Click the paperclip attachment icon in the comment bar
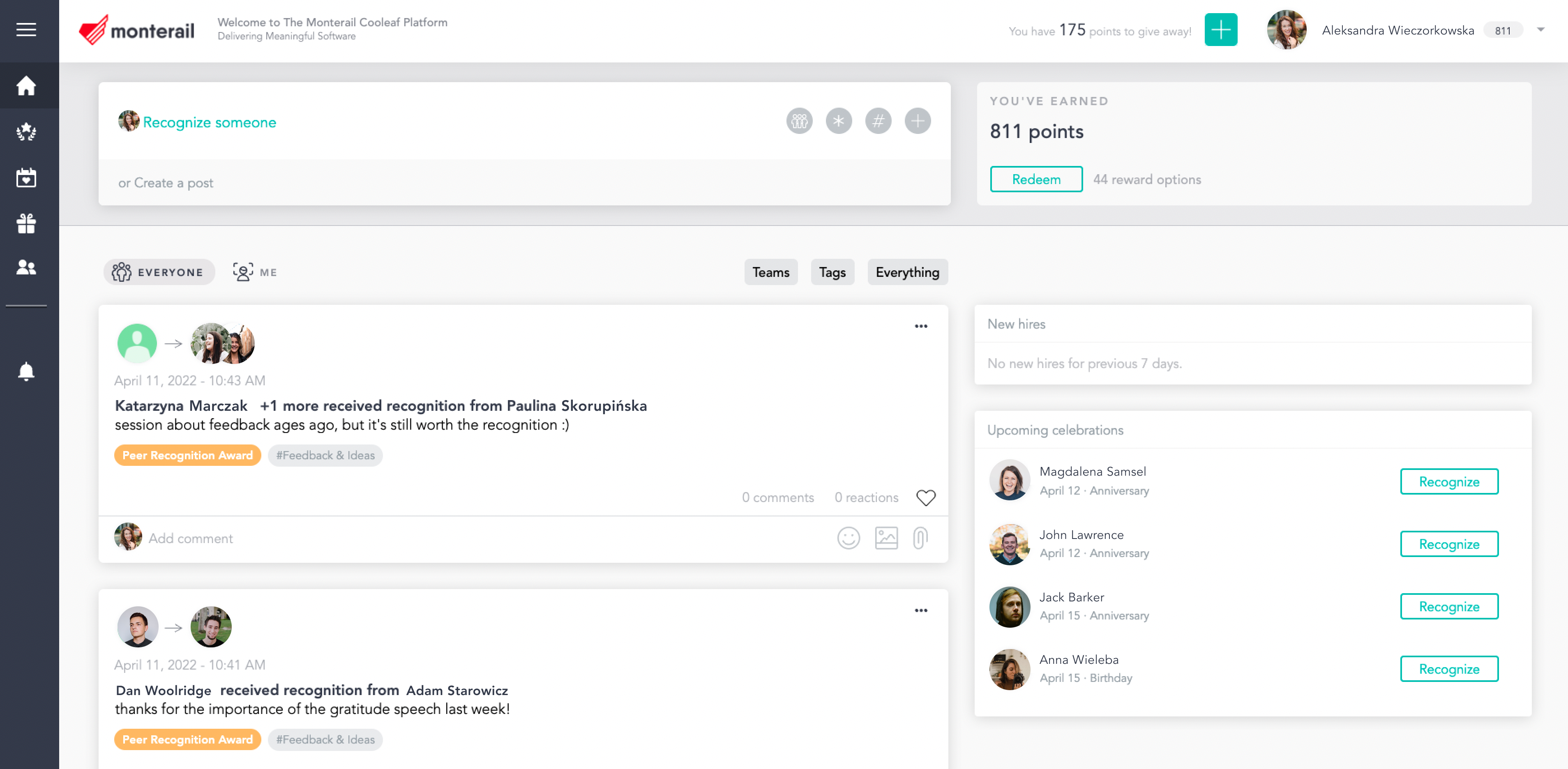 coord(920,539)
